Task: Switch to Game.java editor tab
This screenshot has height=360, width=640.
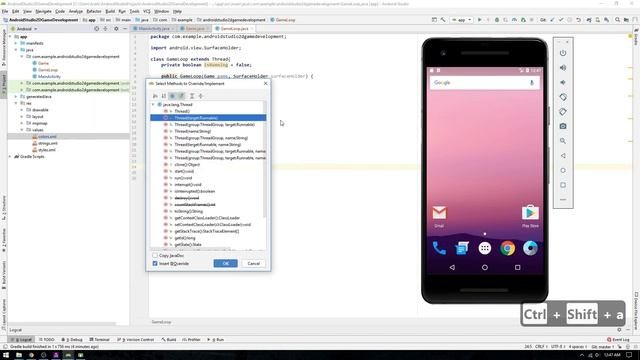Action: (195, 29)
